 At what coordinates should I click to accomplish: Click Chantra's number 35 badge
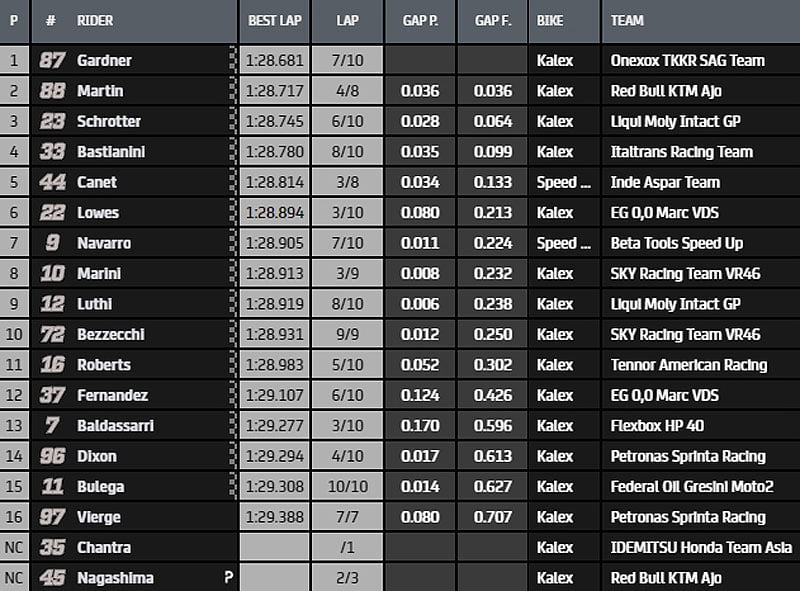tap(52, 547)
